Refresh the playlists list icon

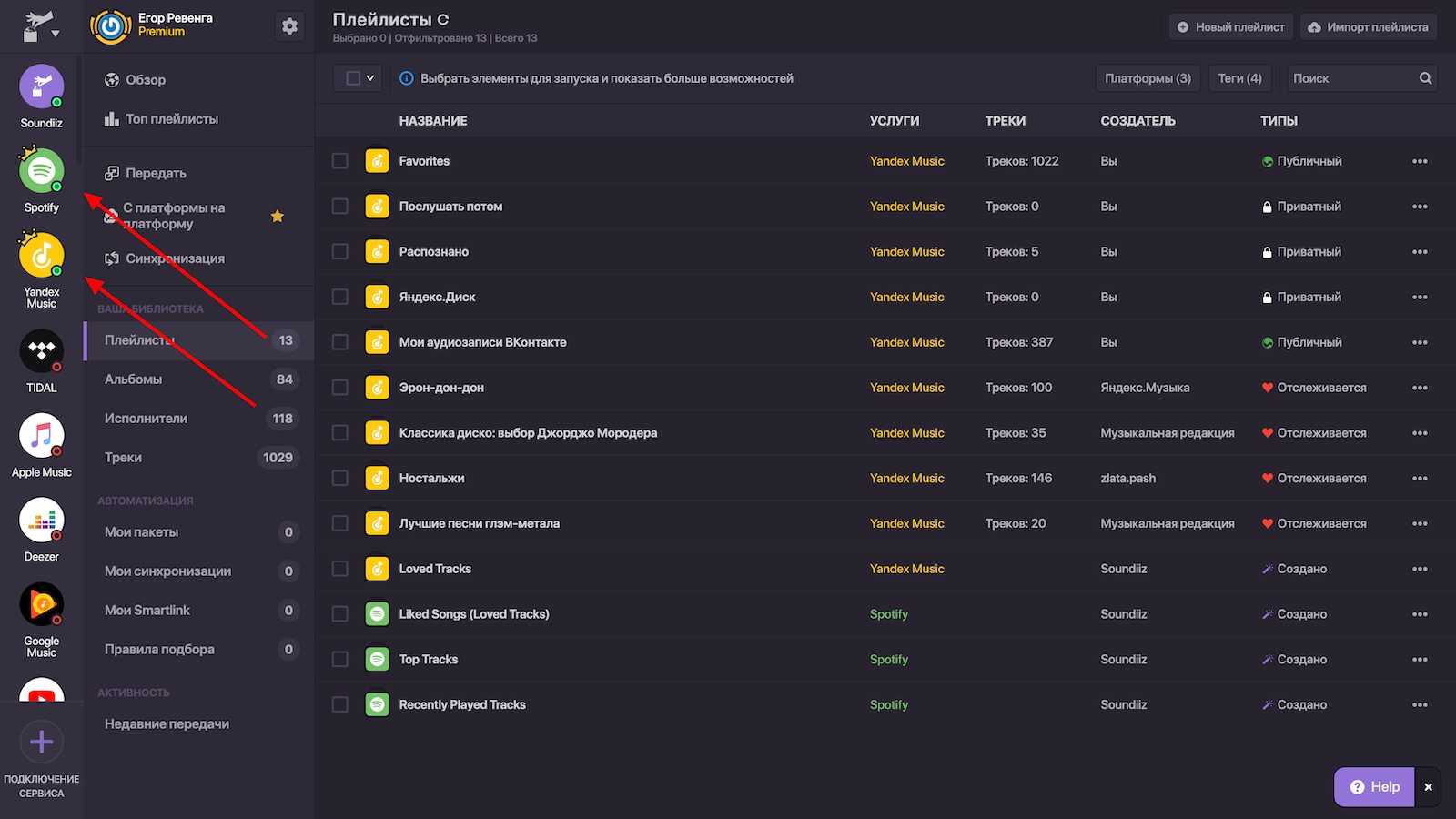pyautogui.click(x=443, y=19)
